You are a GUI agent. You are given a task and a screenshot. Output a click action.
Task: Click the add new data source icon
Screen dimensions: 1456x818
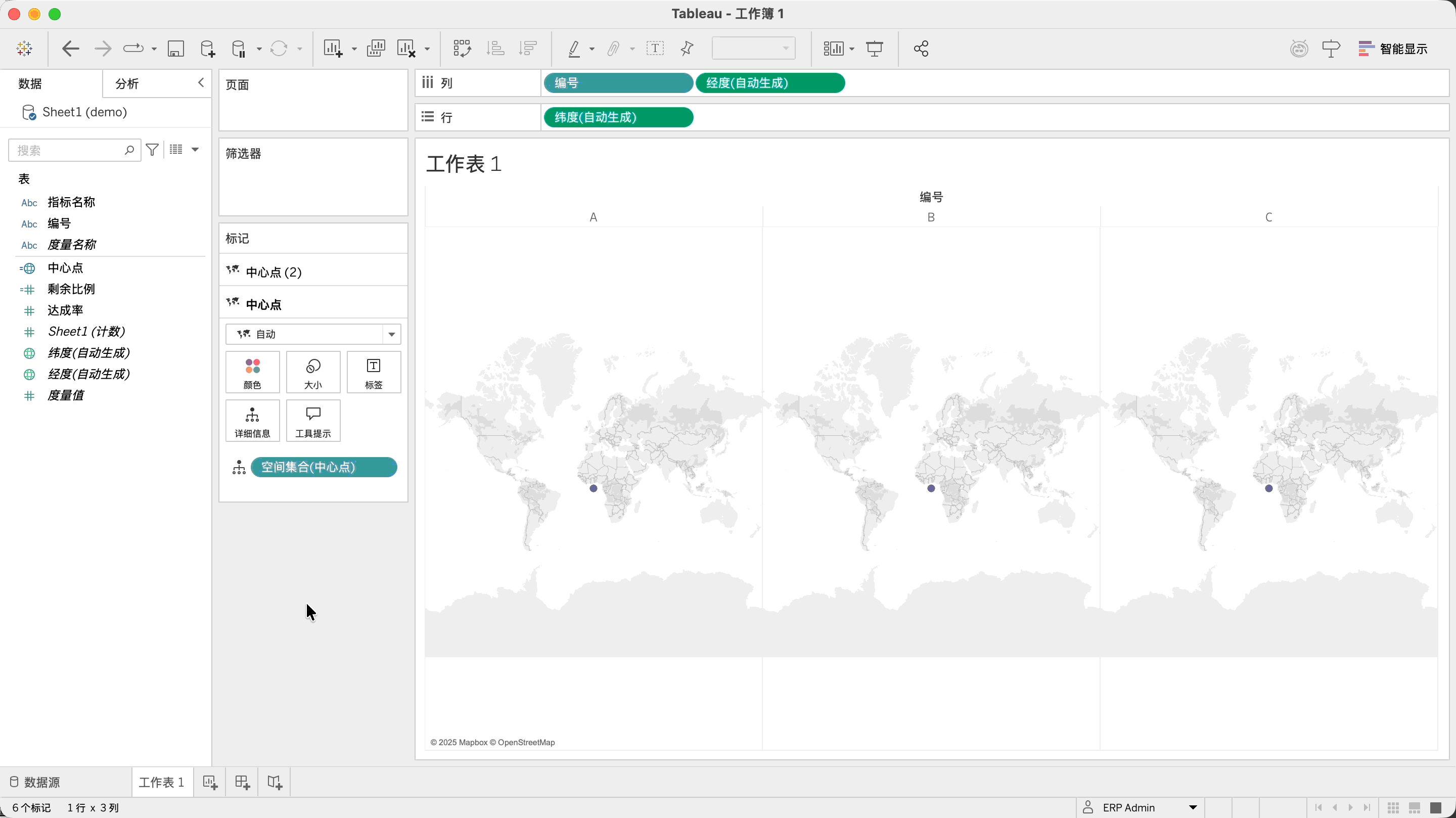[207, 49]
